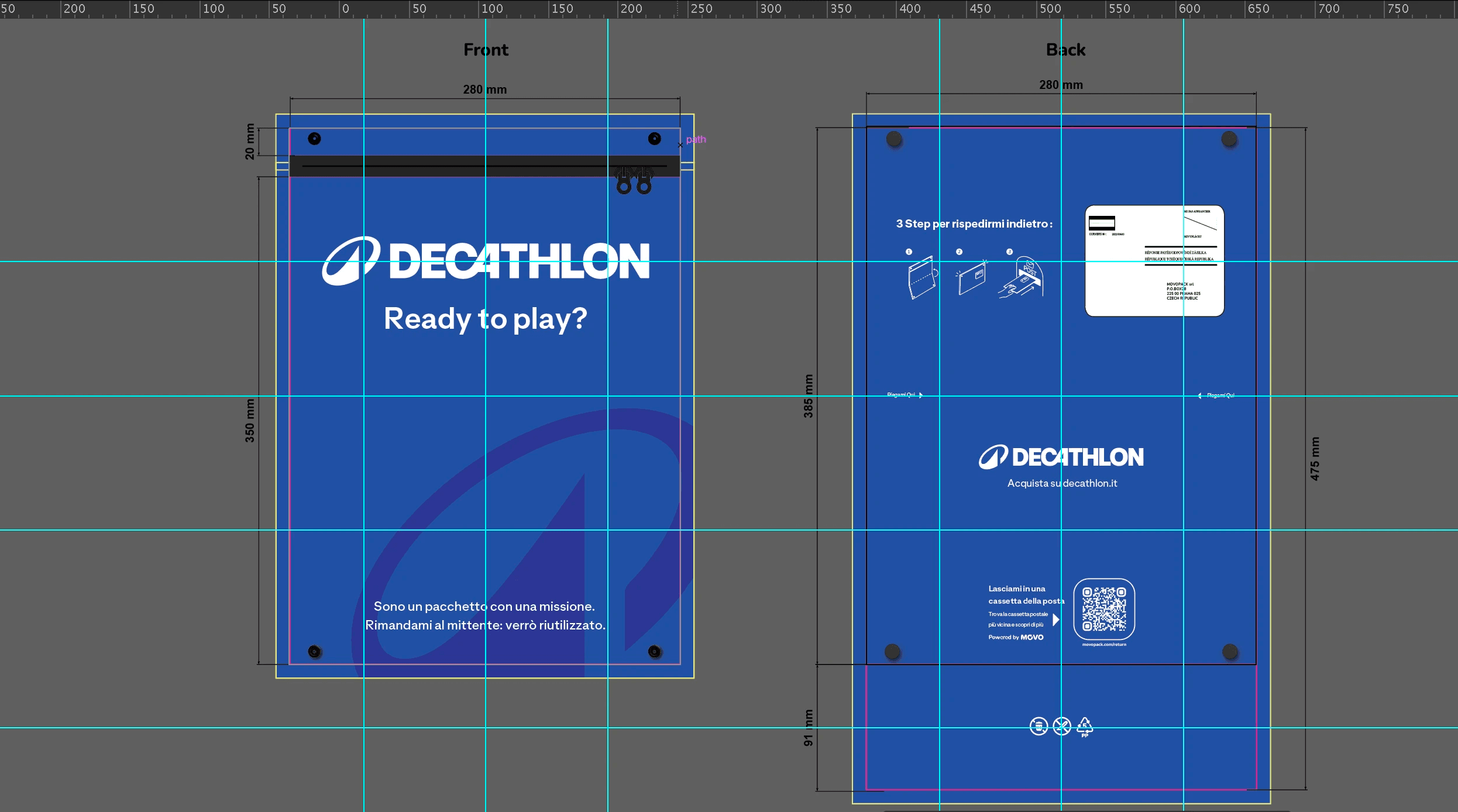
Task: Select the step 1 folding bag illustration
Action: coord(922,278)
